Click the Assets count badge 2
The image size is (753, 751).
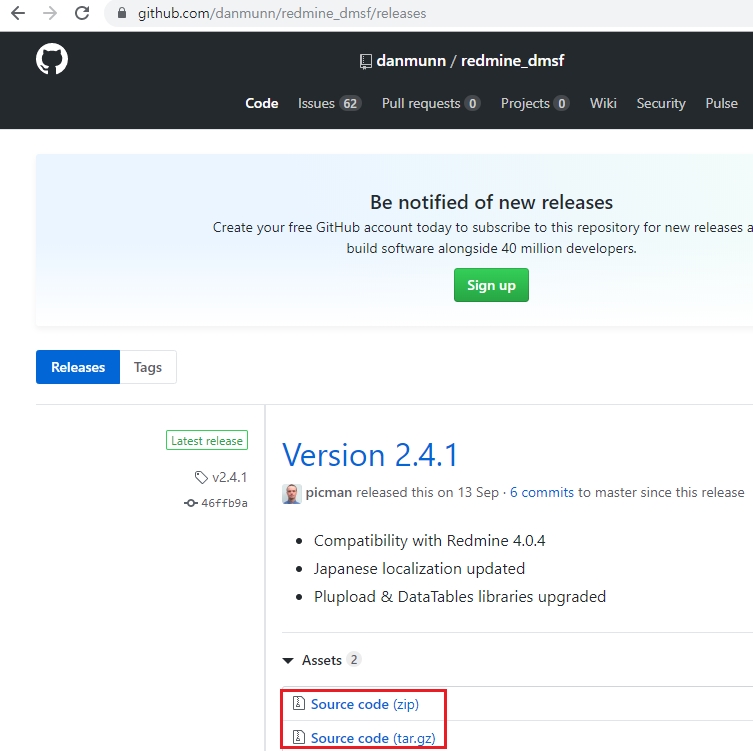pos(354,660)
